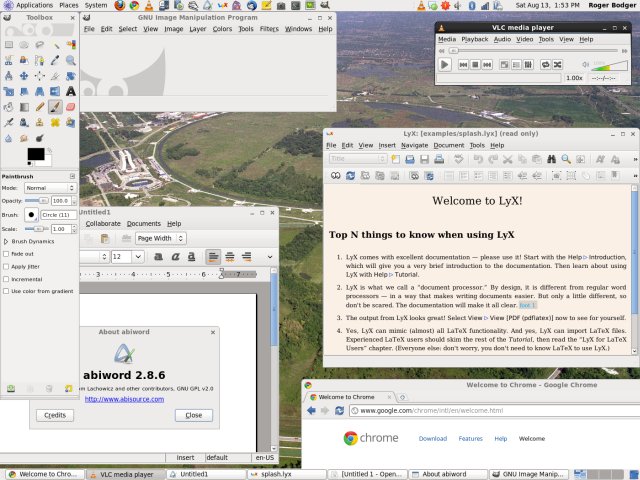Open the Filters menu in GIMP
This screenshot has width=640, height=480.
[x=269, y=29]
